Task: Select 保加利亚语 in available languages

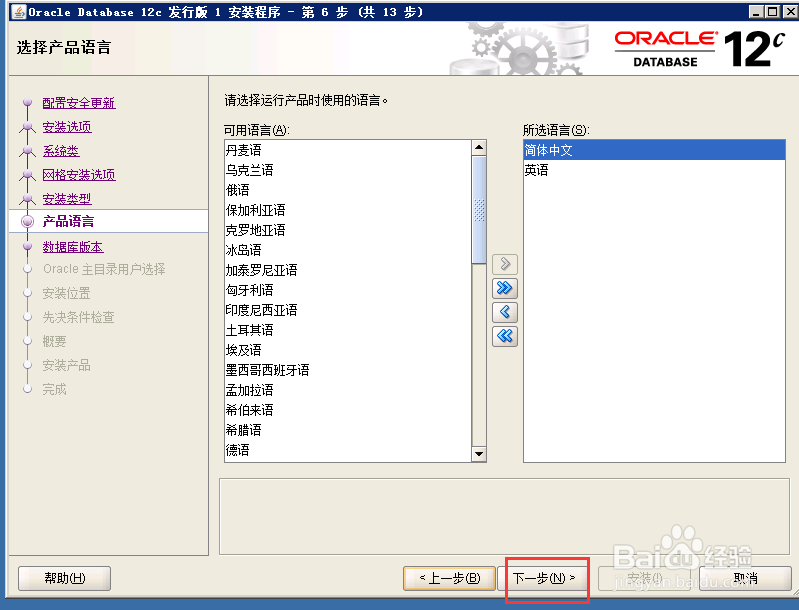Action: tap(348, 210)
